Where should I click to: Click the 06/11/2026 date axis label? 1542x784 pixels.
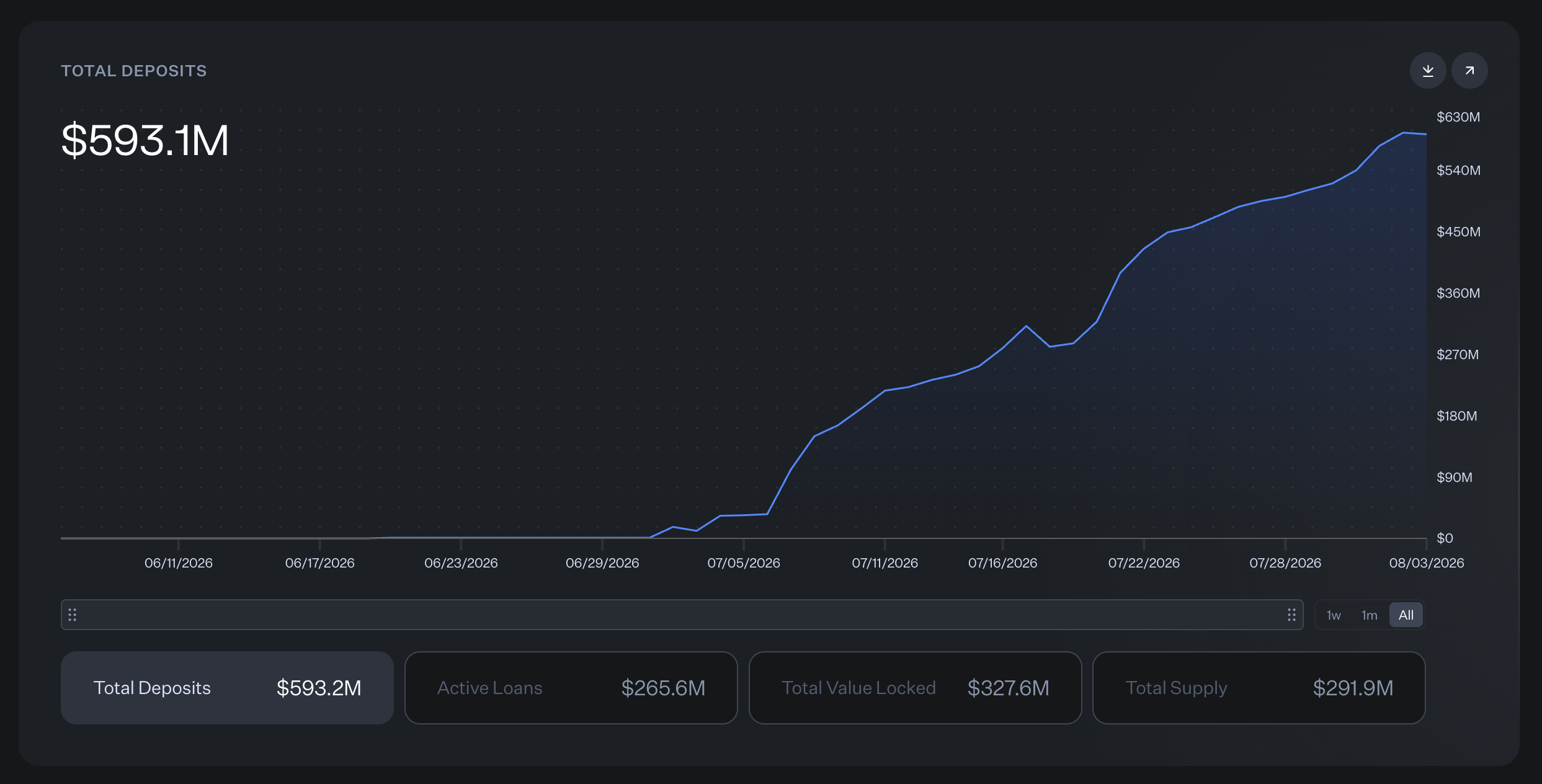[x=179, y=563]
